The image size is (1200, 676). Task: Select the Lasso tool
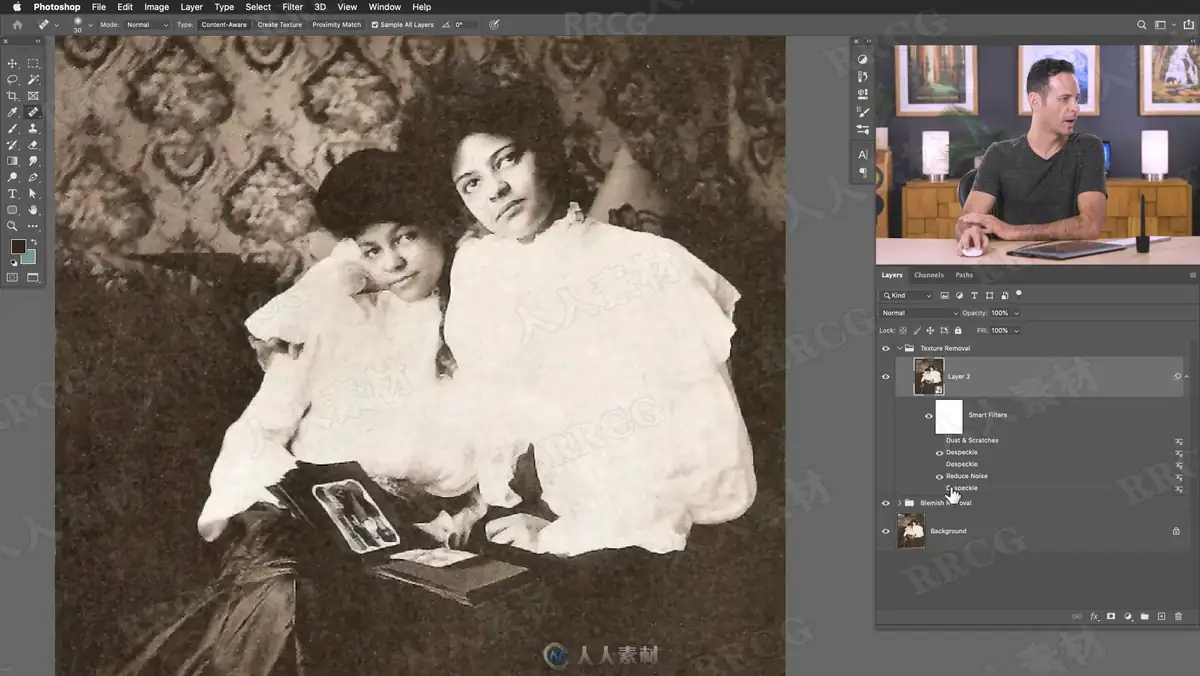pyautogui.click(x=13, y=79)
